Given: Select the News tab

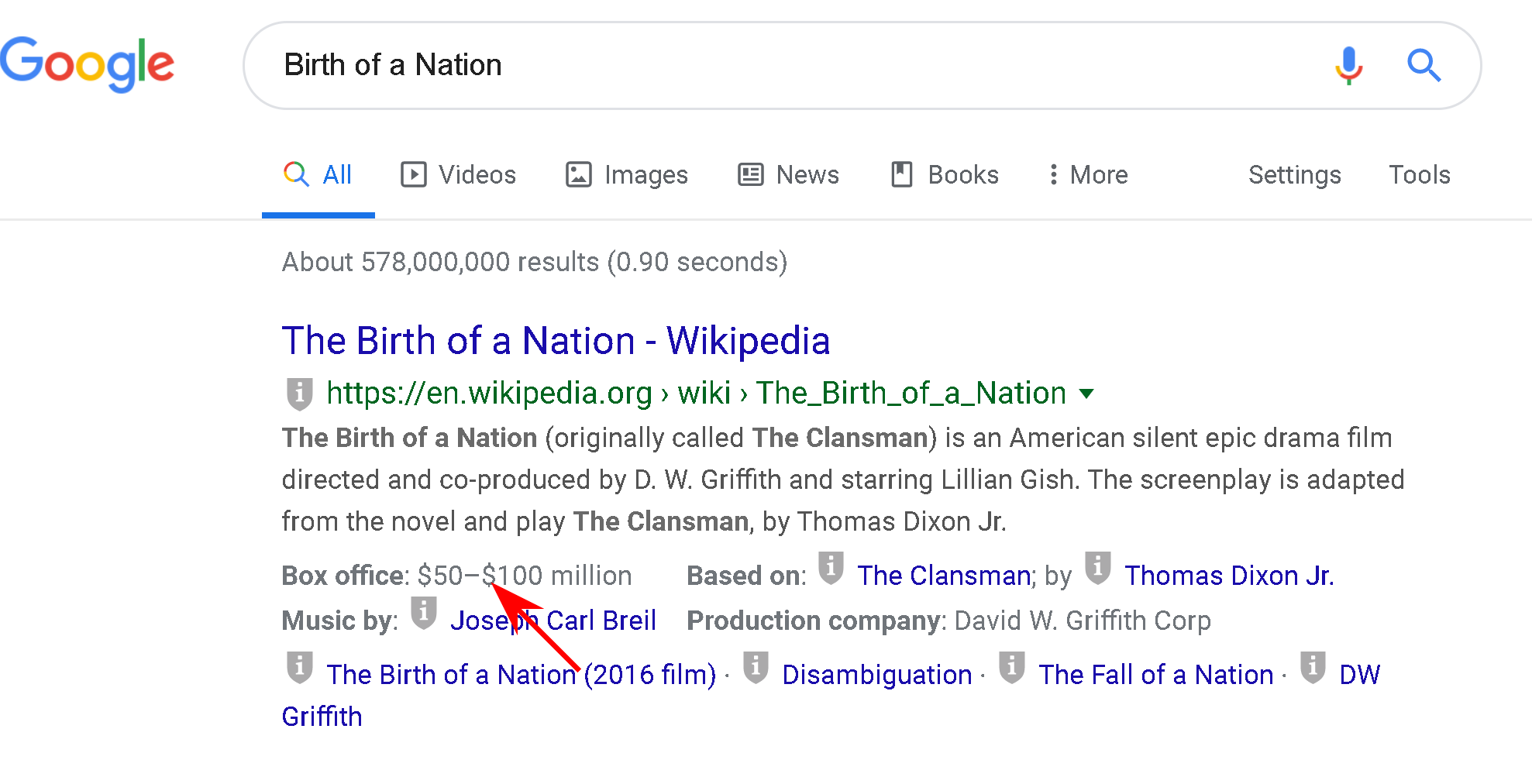Looking at the screenshot, I should 788,175.
